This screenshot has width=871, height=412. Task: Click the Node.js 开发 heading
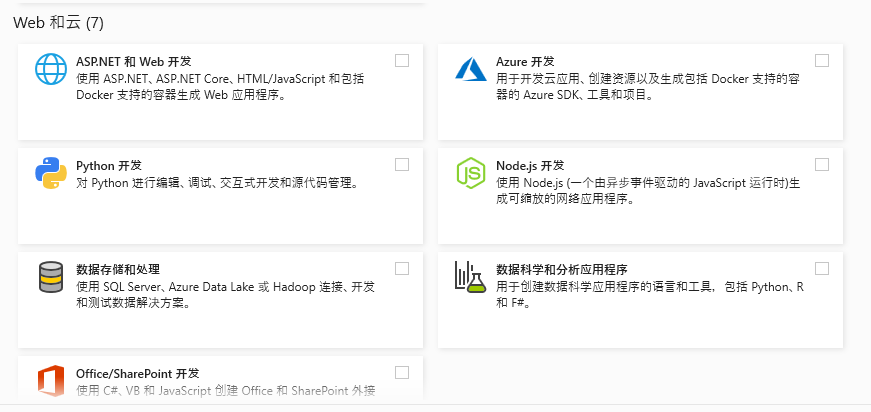(530, 165)
